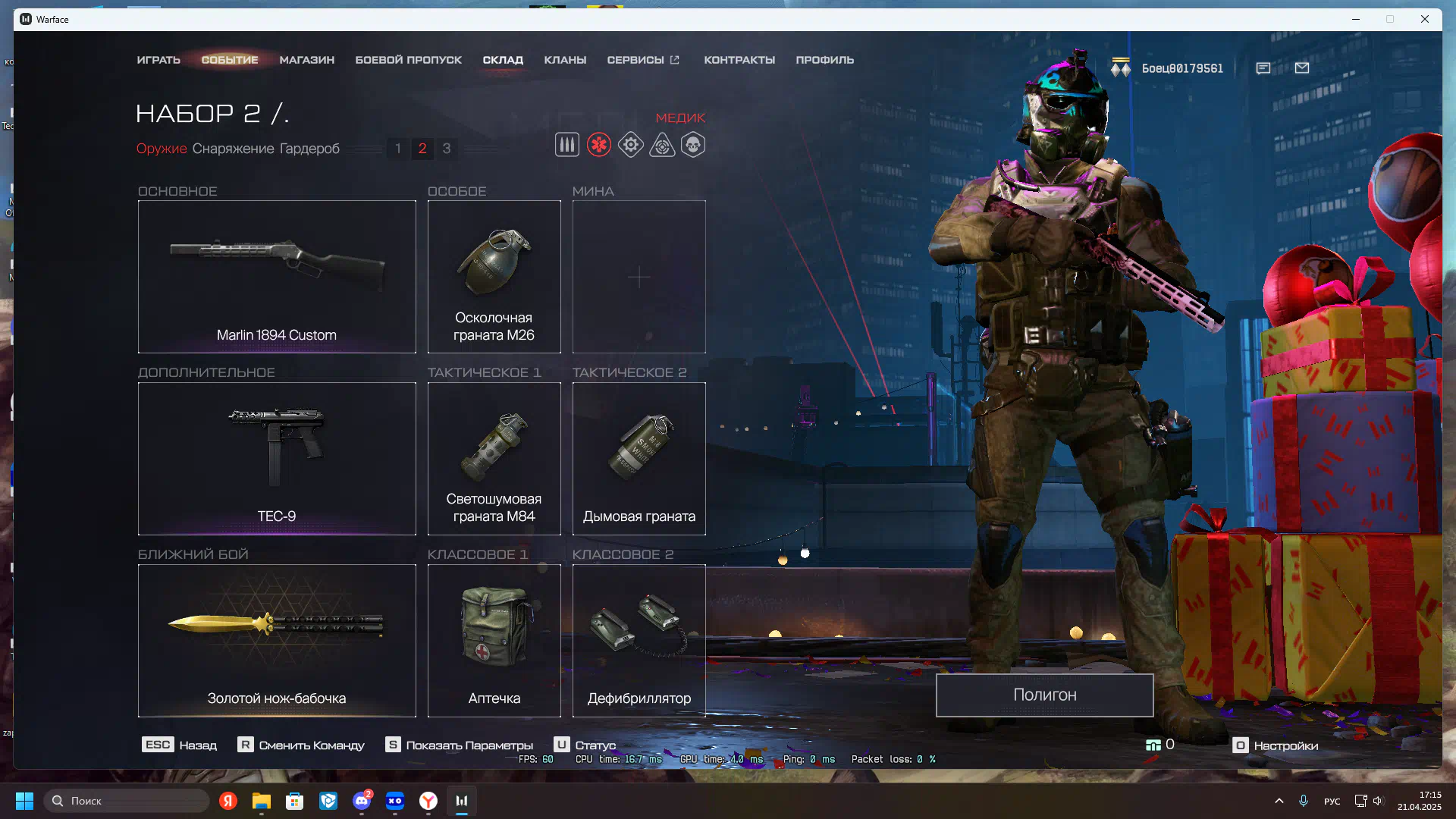Open Yandex app from the taskbar
This screenshot has height=819, width=1456.
coord(228,801)
